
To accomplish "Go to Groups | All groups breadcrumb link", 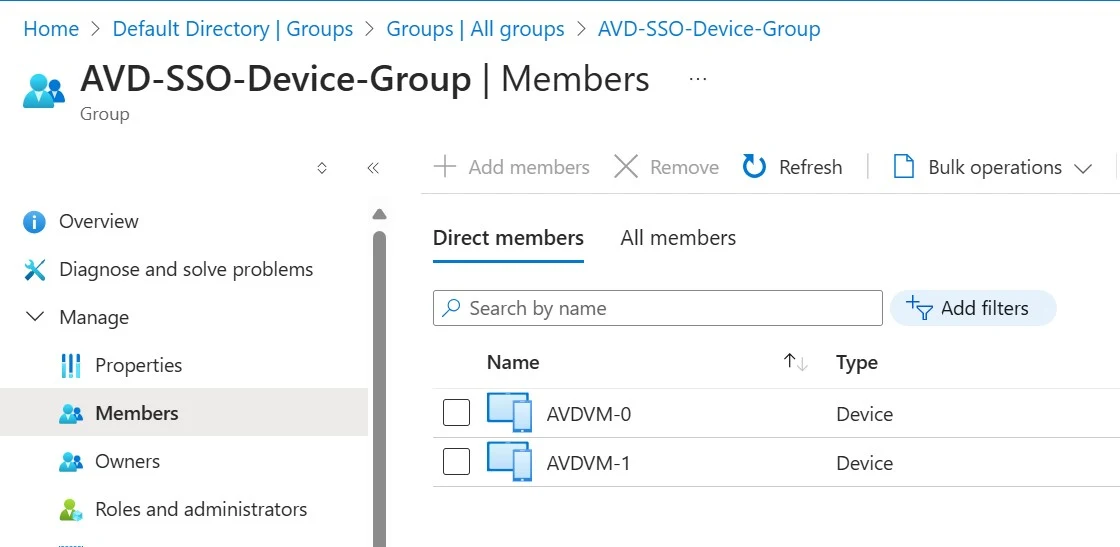I will (x=475, y=29).
